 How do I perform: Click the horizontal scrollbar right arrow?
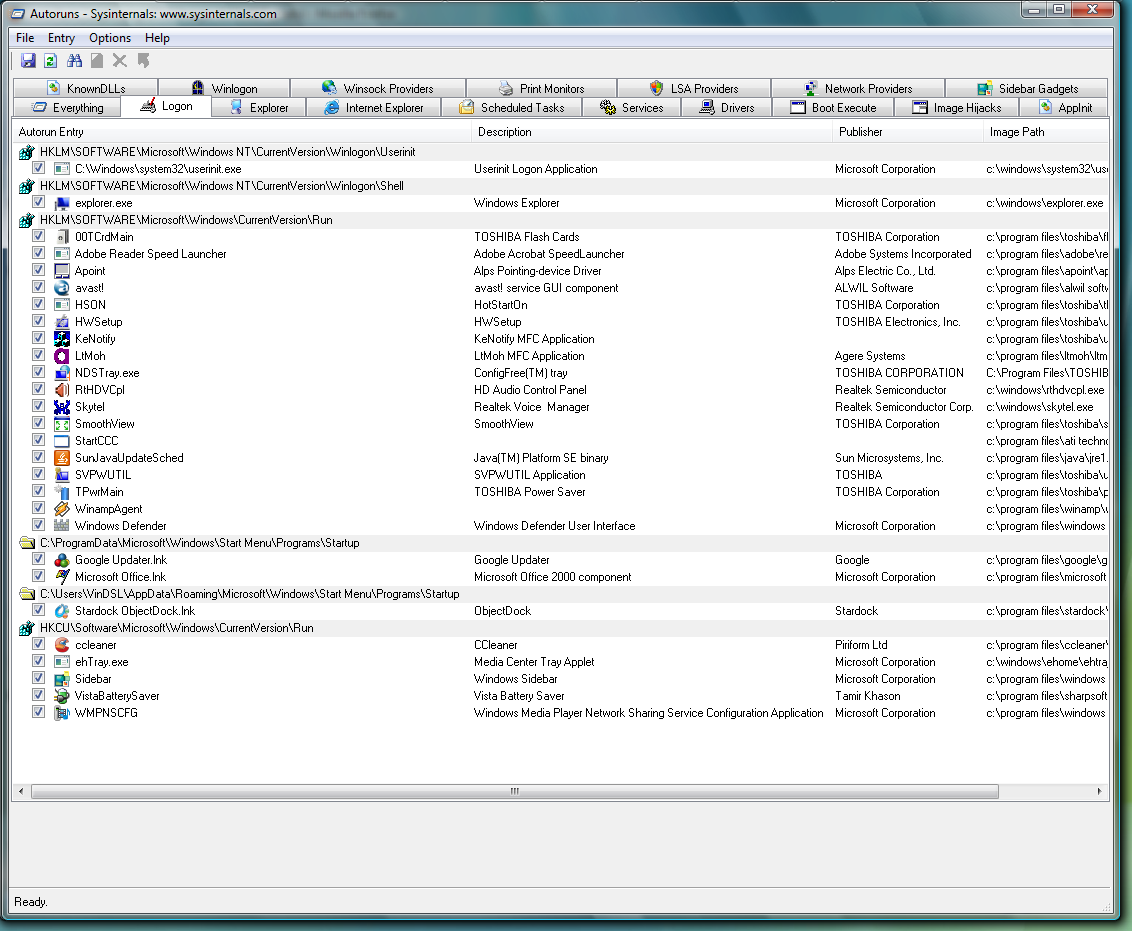tap(1100, 791)
